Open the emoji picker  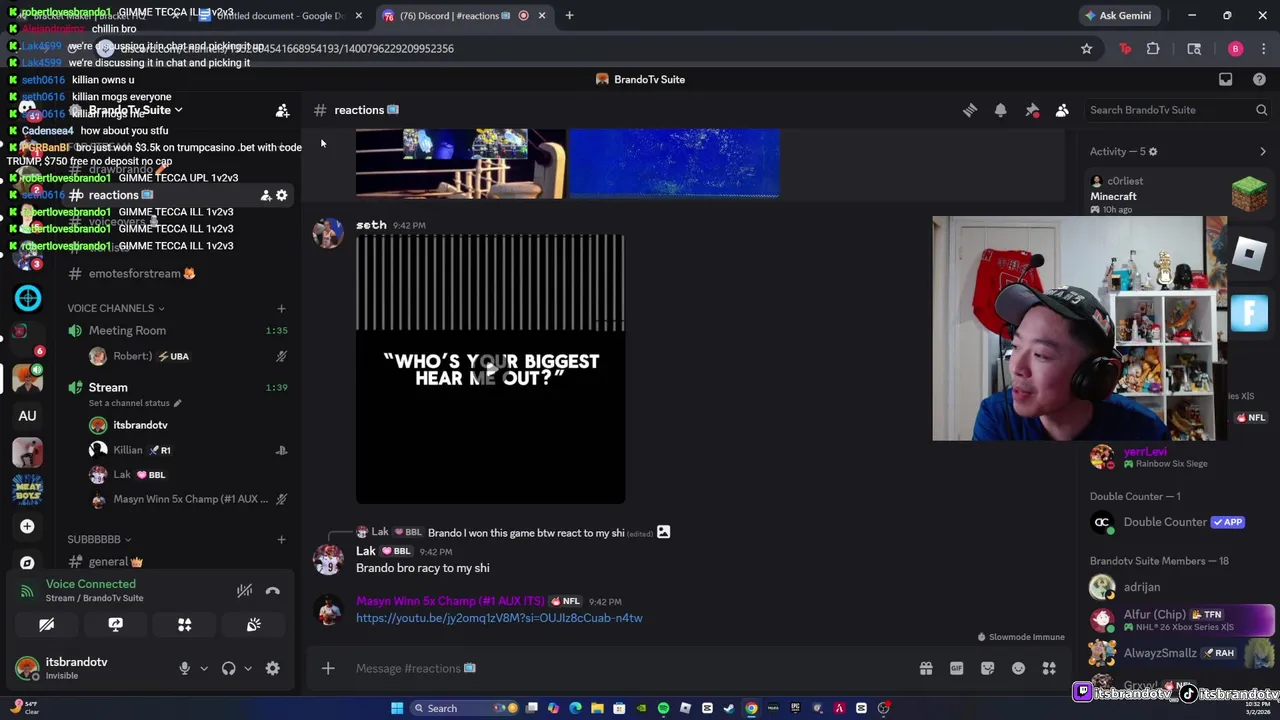tap(1018, 668)
